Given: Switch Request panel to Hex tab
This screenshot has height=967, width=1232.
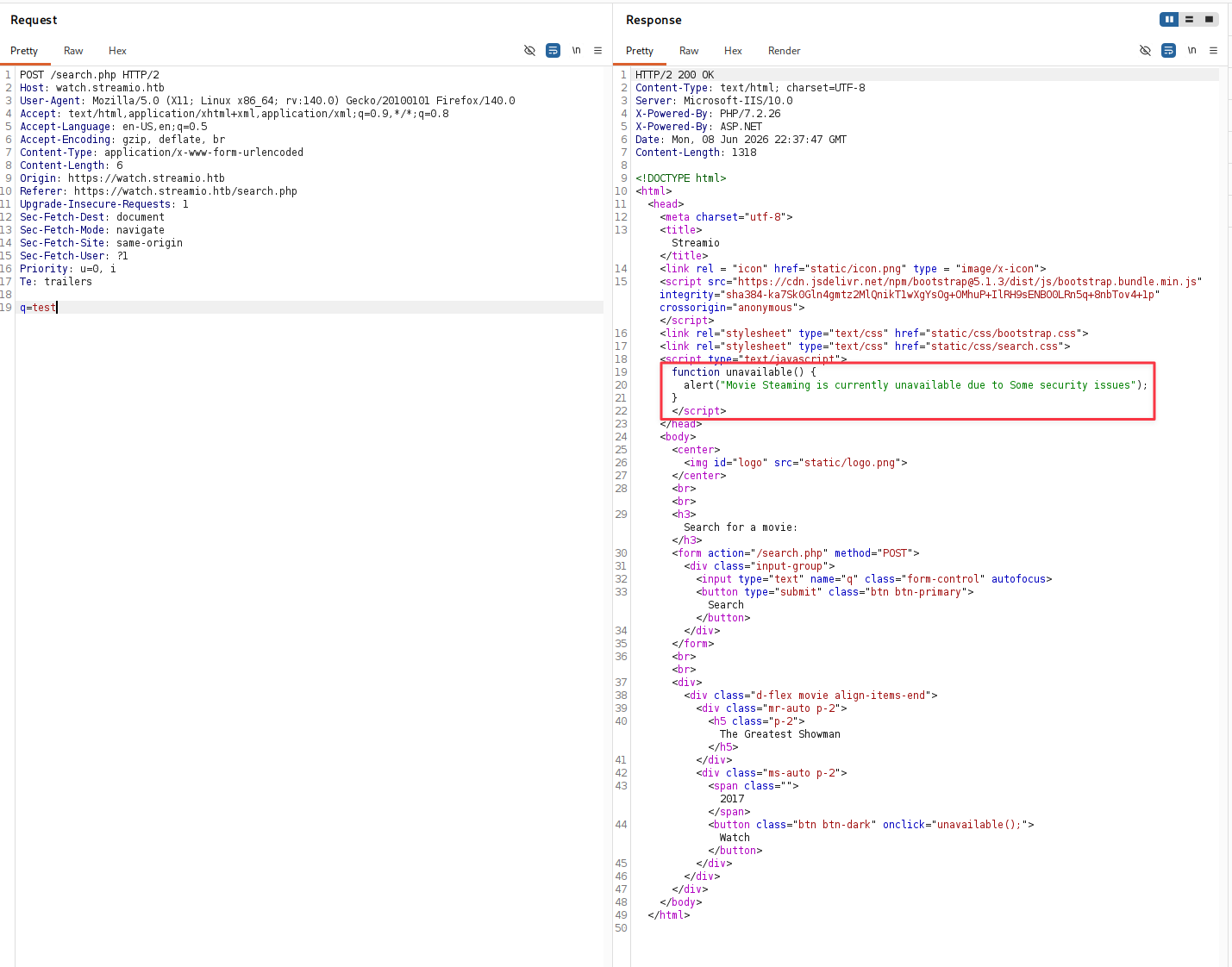Looking at the screenshot, I should tap(117, 51).
